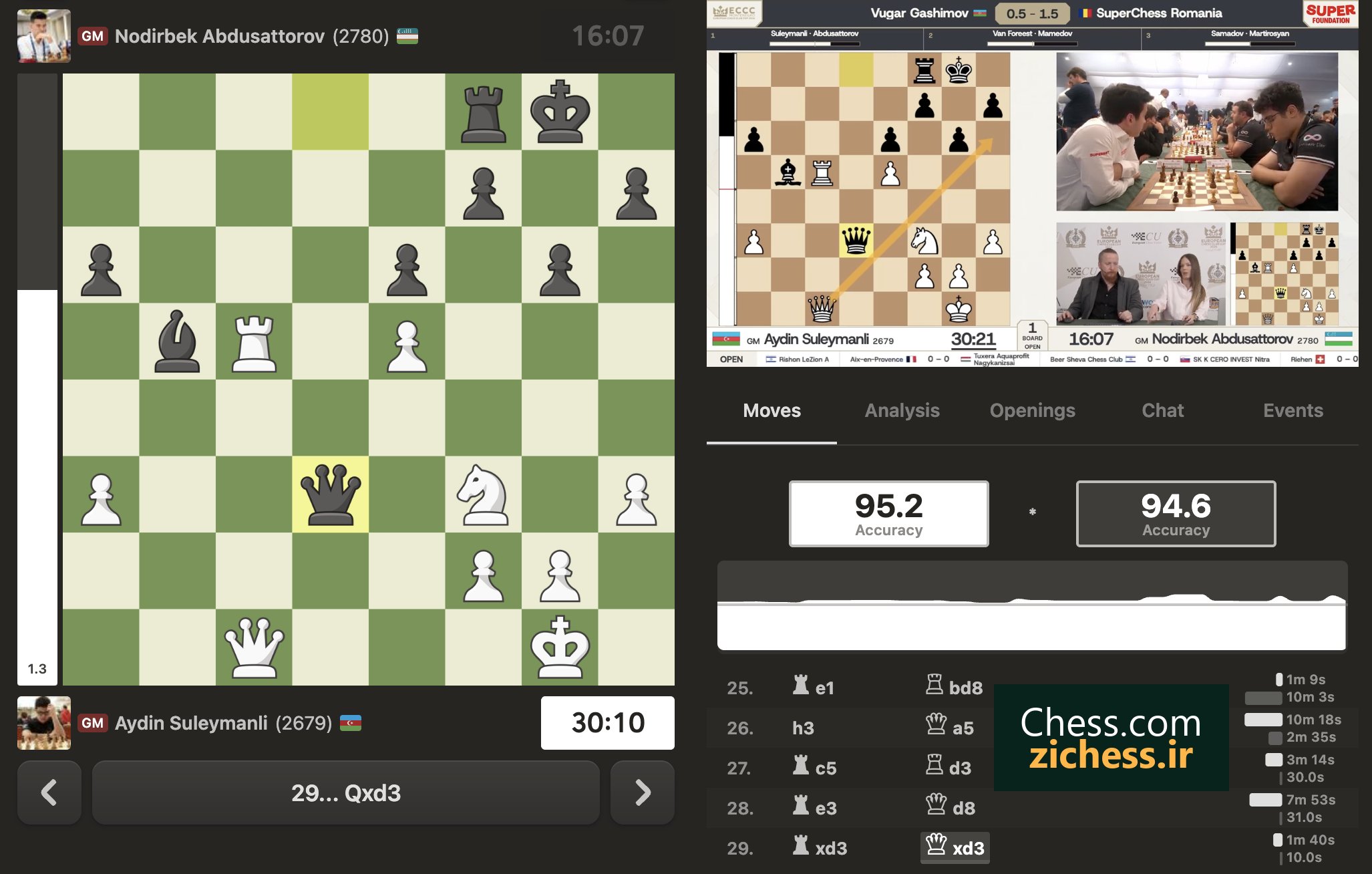
Task: Click the 29... Qxd3 move display bar
Action: point(345,792)
